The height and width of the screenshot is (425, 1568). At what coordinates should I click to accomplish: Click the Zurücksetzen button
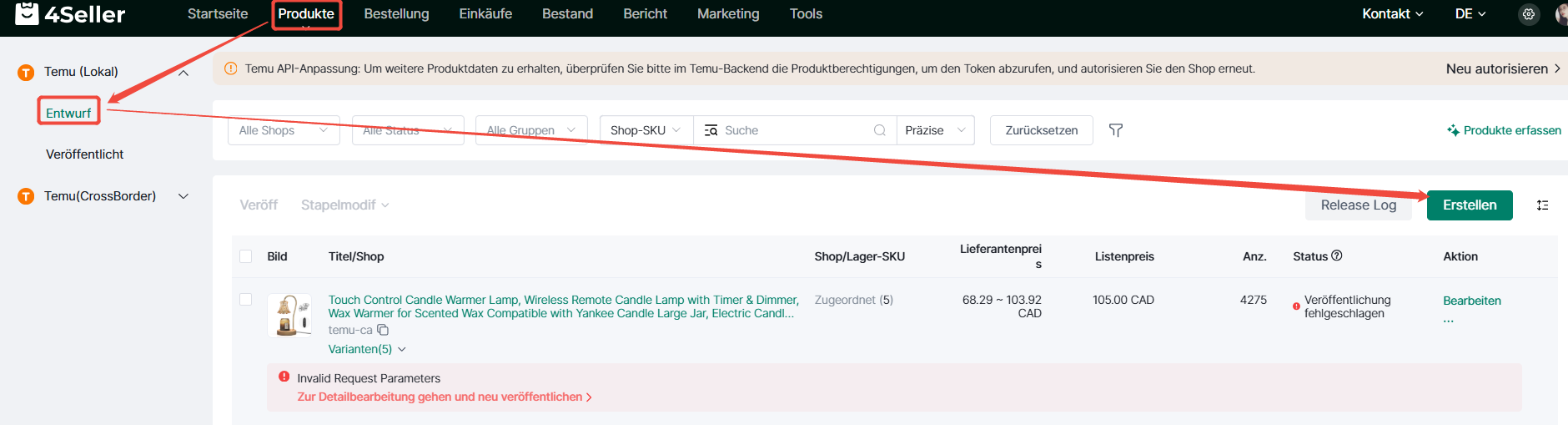pyautogui.click(x=1042, y=130)
